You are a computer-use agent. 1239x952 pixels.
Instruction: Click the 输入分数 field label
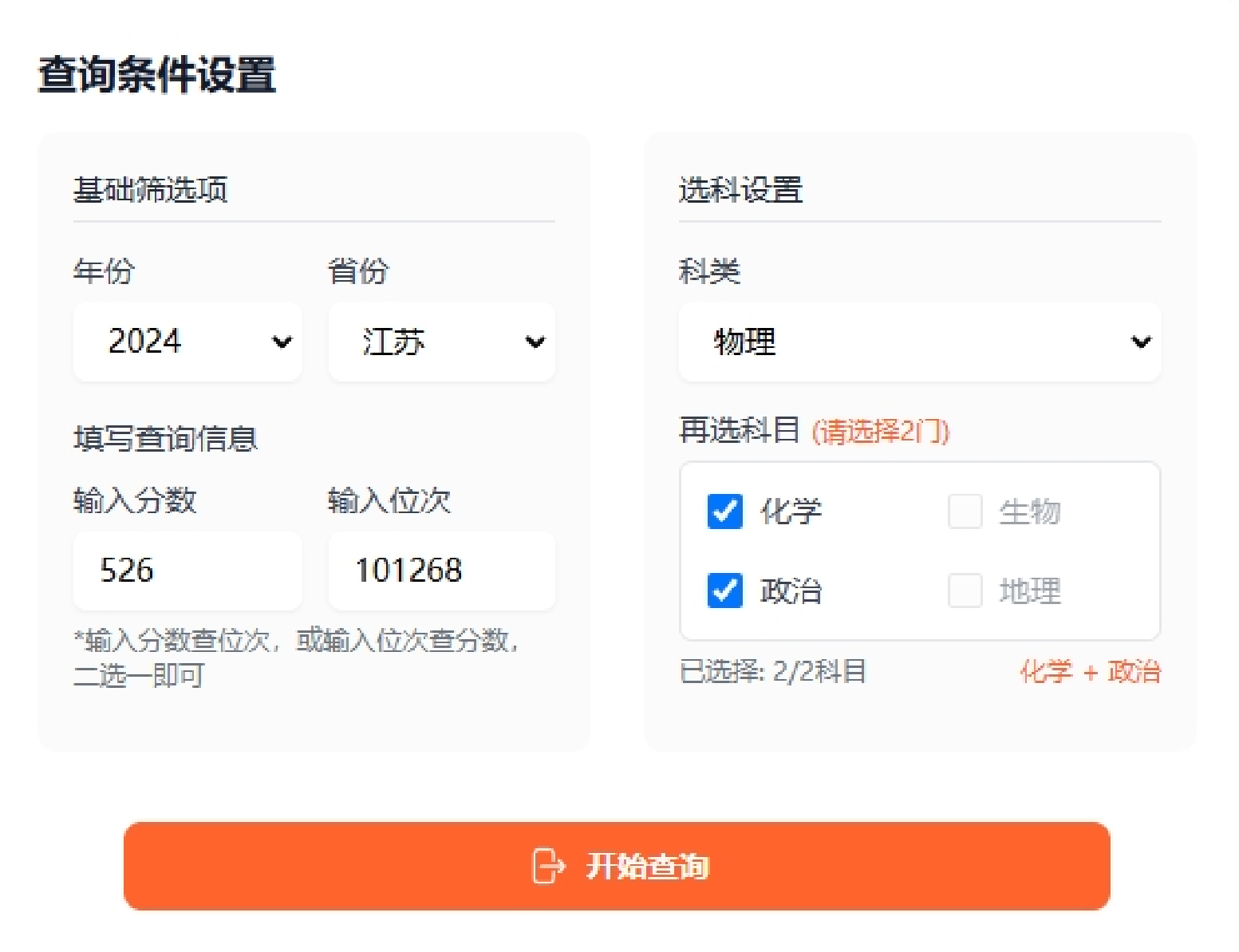pyautogui.click(x=135, y=501)
